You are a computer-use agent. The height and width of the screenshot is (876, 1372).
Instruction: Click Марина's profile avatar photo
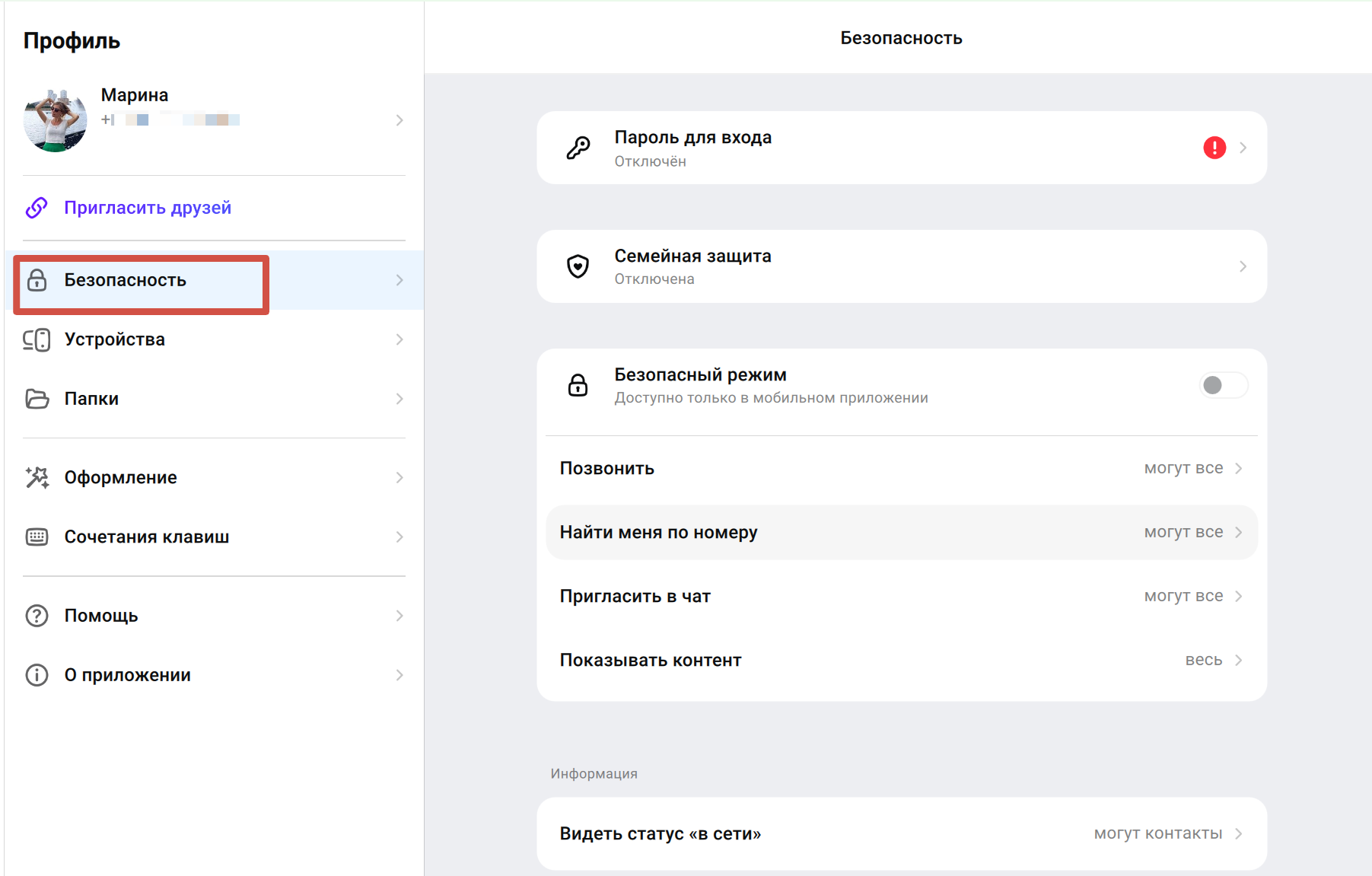(56, 120)
